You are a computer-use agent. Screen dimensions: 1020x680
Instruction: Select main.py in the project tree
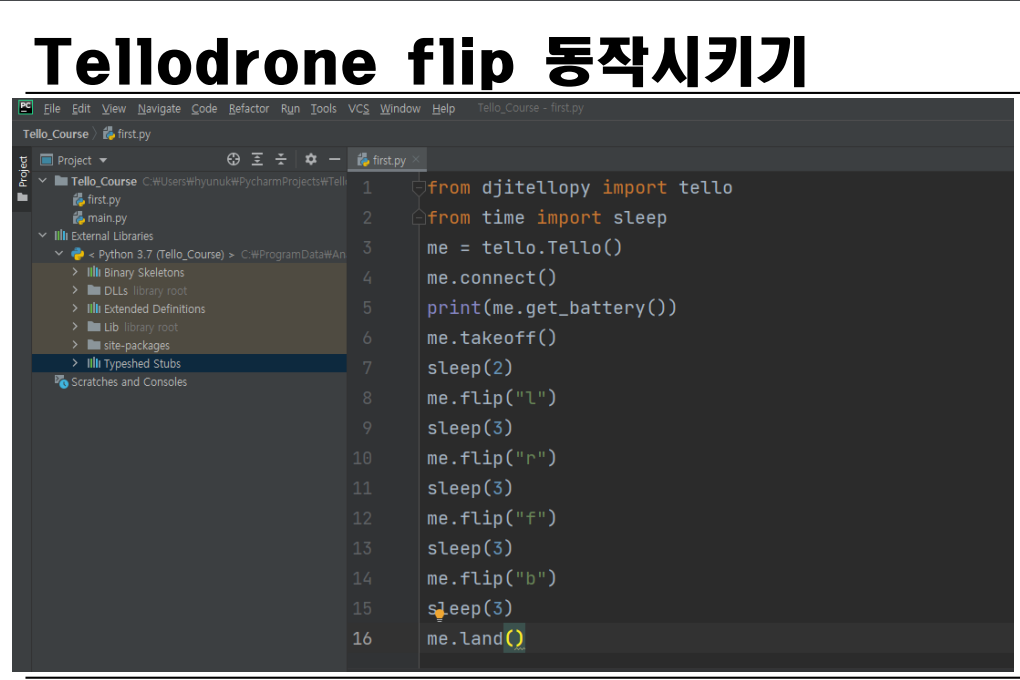pyautogui.click(x=107, y=218)
